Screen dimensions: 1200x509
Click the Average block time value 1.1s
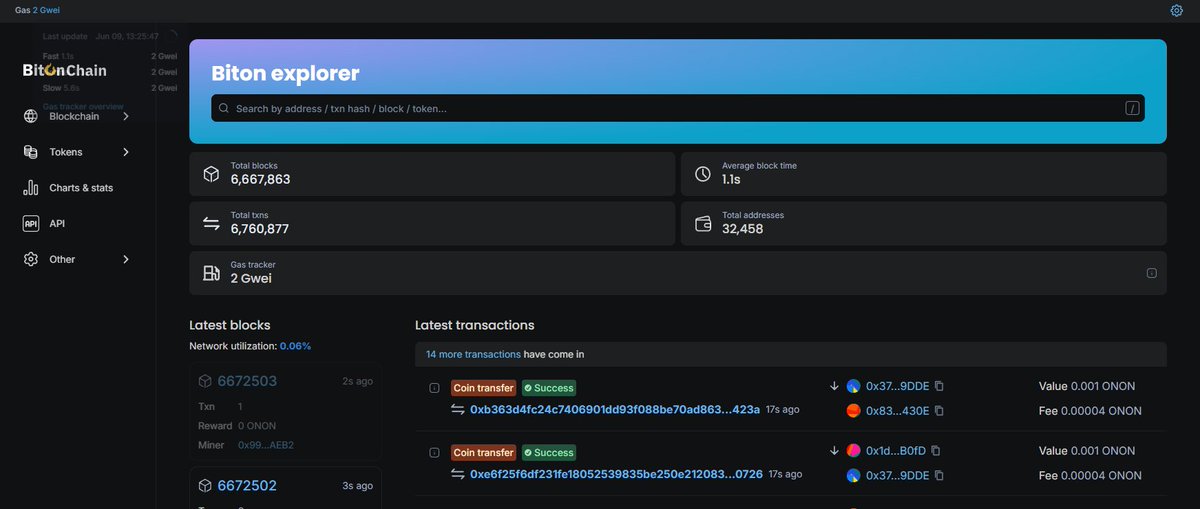(731, 180)
